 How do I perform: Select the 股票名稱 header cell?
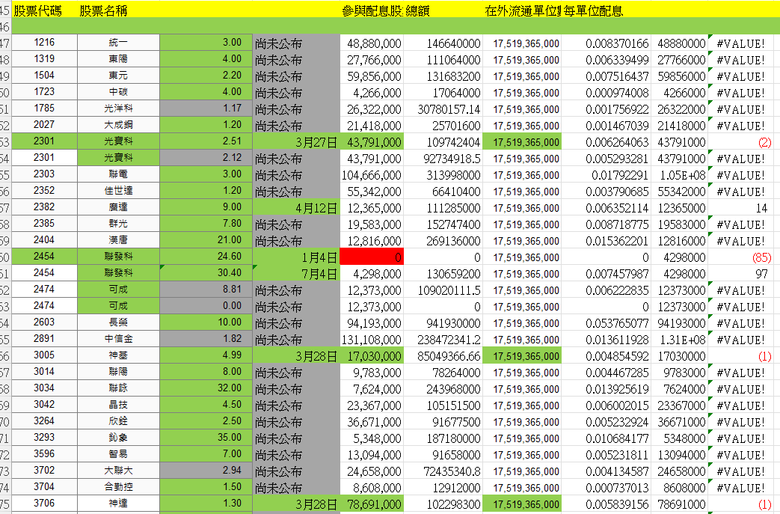(118, 10)
